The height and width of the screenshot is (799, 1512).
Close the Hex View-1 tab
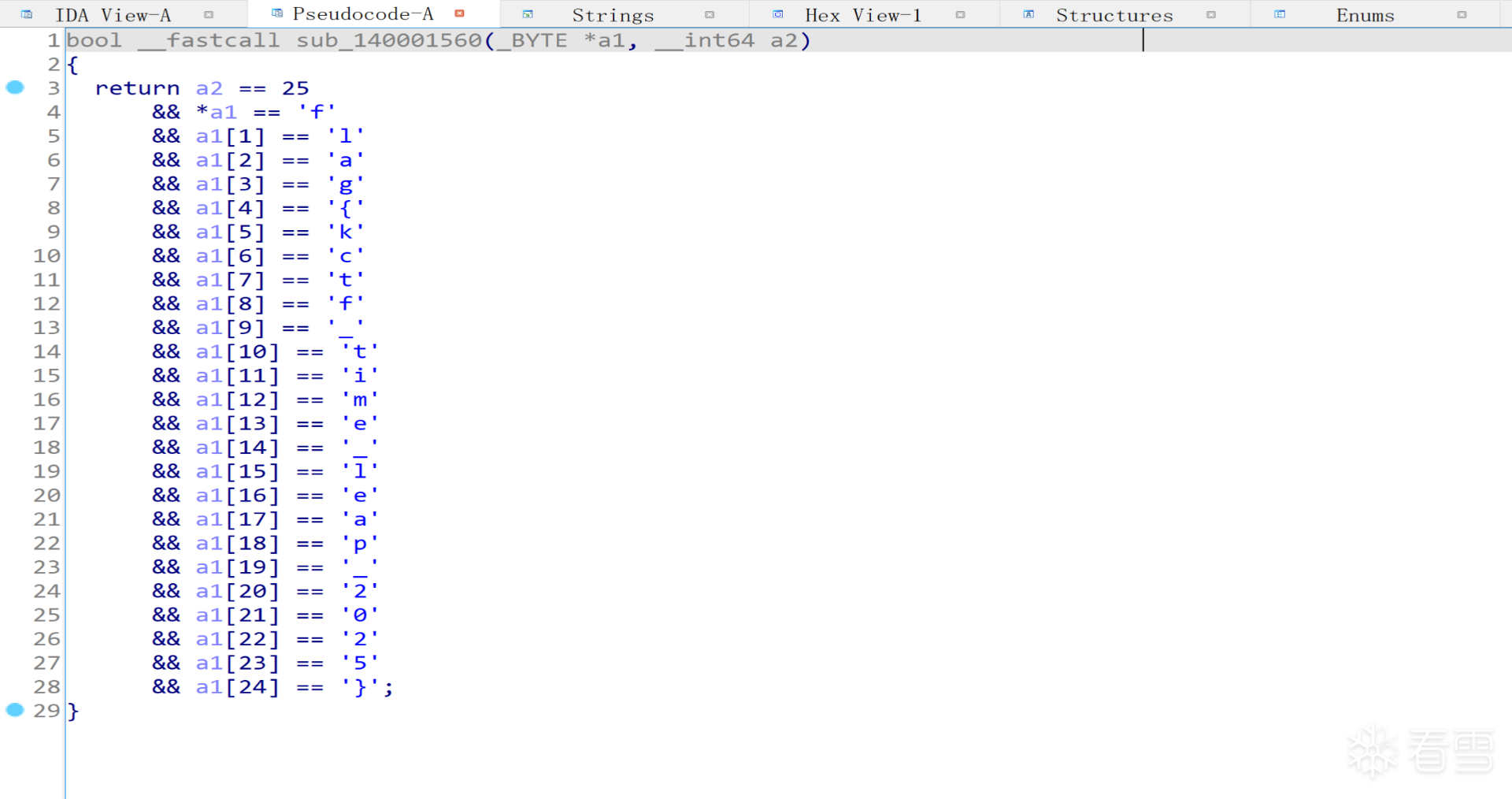[960, 15]
